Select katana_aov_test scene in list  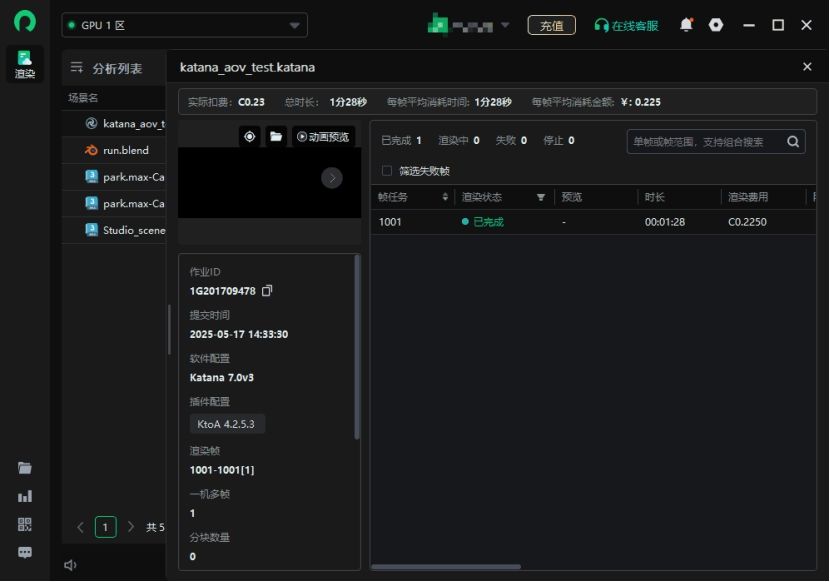[114, 123]
